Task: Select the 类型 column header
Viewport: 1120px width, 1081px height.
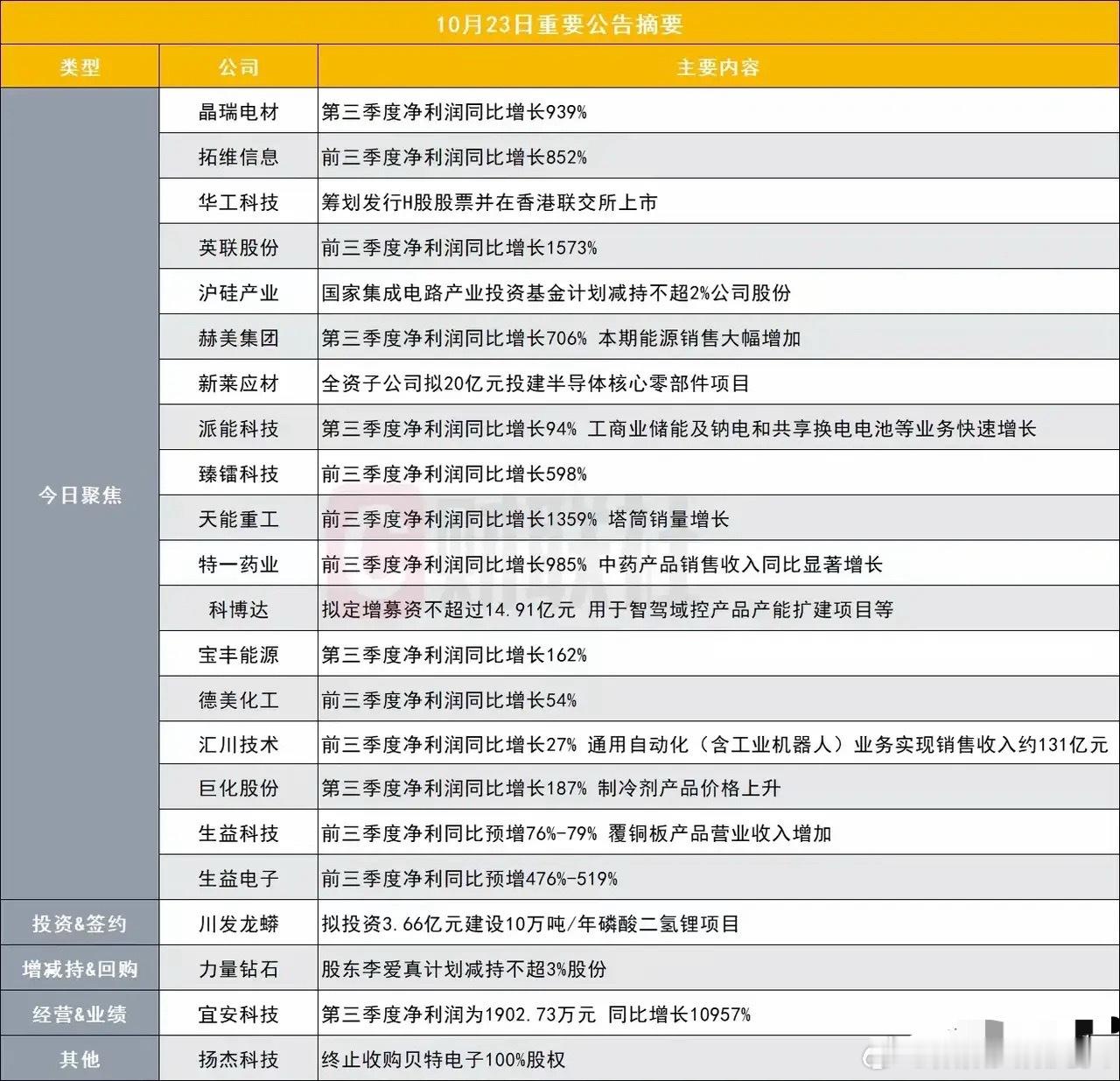Action: (x=80, y=67)
